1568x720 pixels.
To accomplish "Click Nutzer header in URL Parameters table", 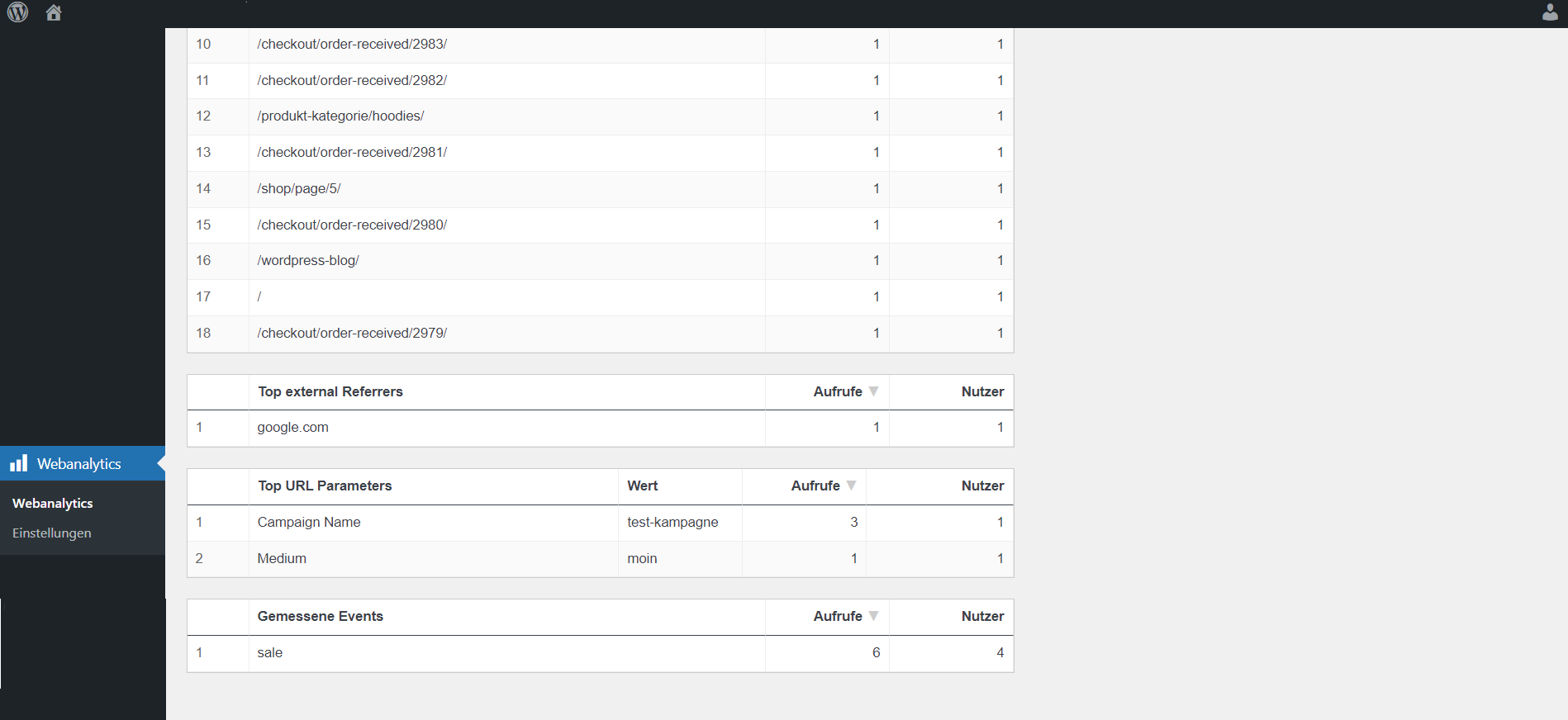I will 982,486.
